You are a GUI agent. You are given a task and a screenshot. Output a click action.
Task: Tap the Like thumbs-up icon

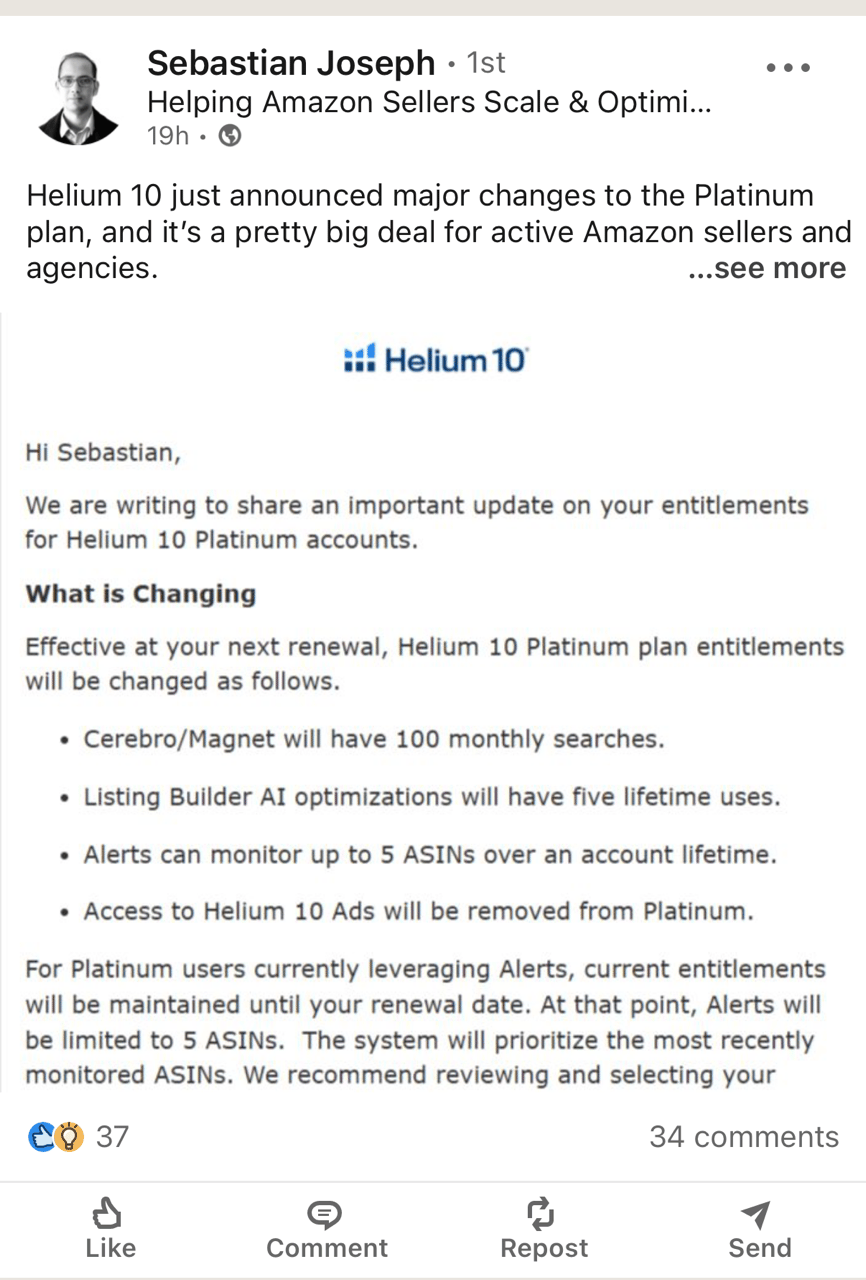click(108, 1214)
